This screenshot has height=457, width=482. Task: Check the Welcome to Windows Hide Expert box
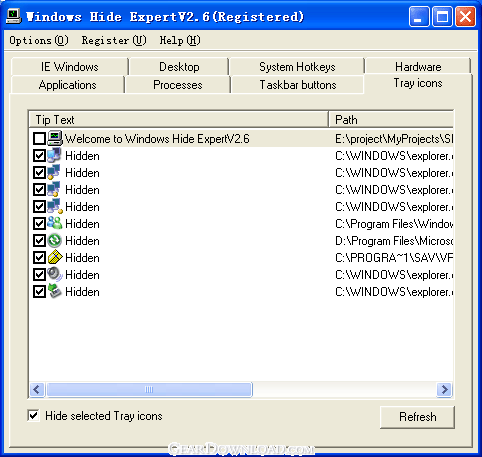(39, 138)
